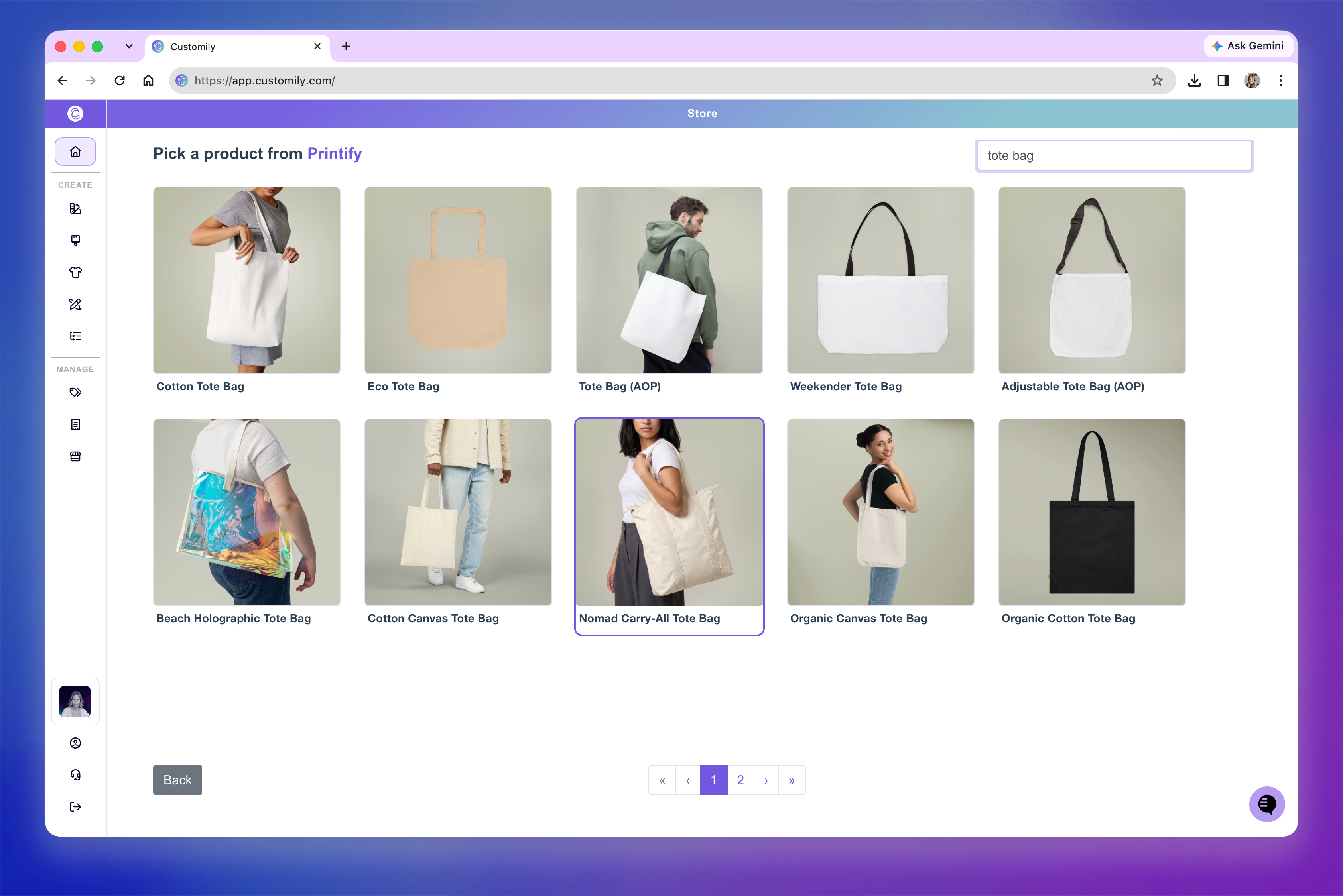Open the store icon under MANAGE
The width and height of the screenshot is (1343, 896).
(75, 457)
